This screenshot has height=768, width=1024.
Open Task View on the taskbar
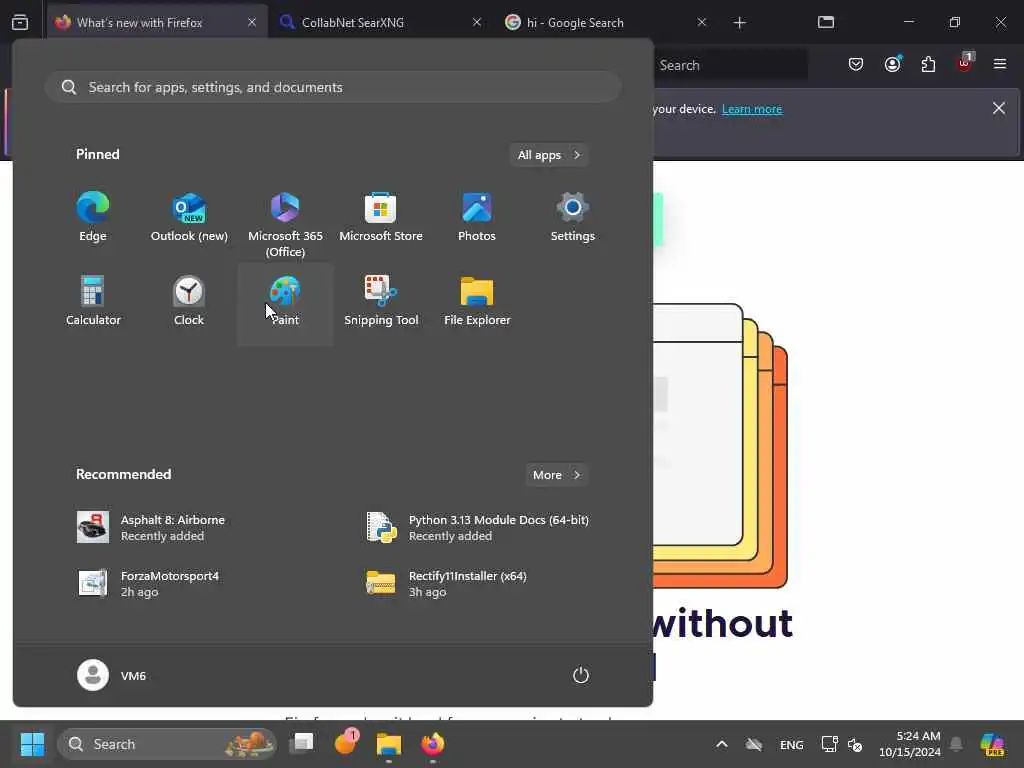click(x=302, y=743)
